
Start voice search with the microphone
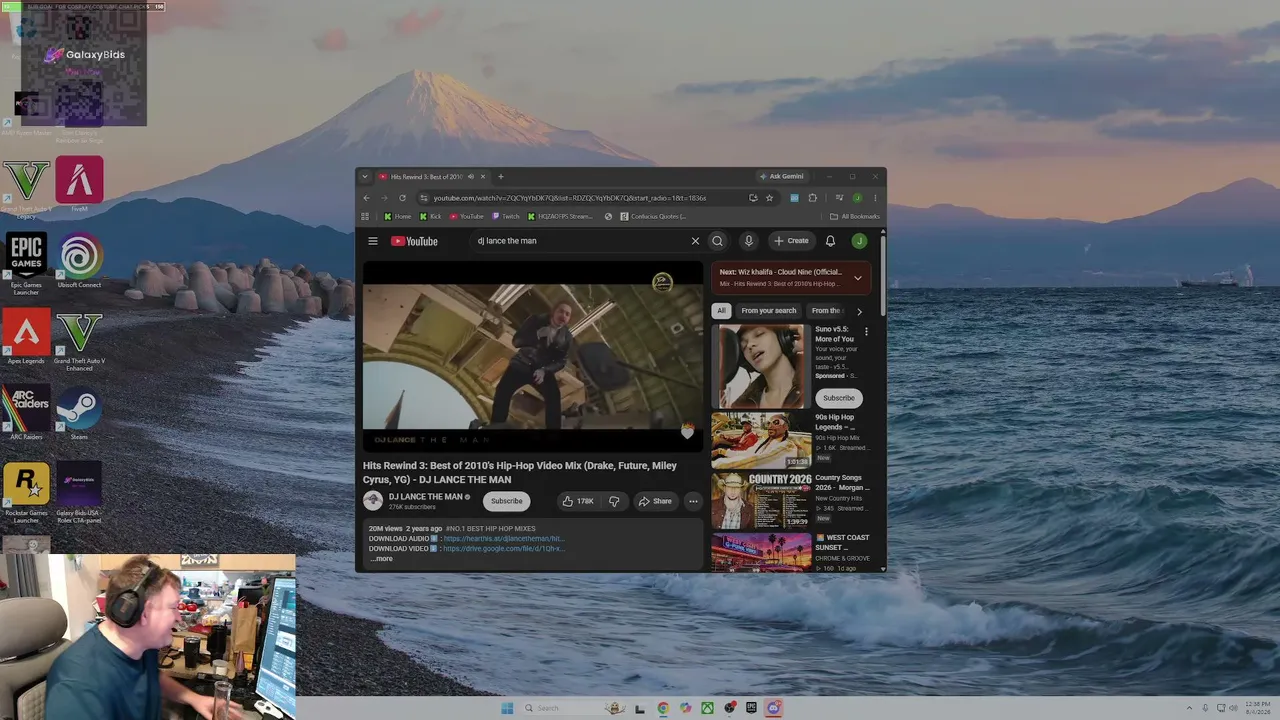748,241
